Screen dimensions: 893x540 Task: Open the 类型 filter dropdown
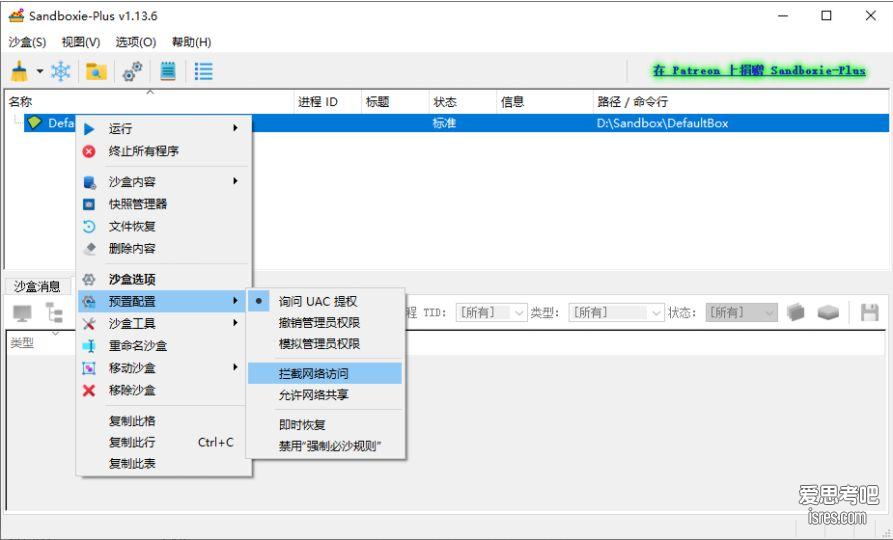(x=616, y=313)
